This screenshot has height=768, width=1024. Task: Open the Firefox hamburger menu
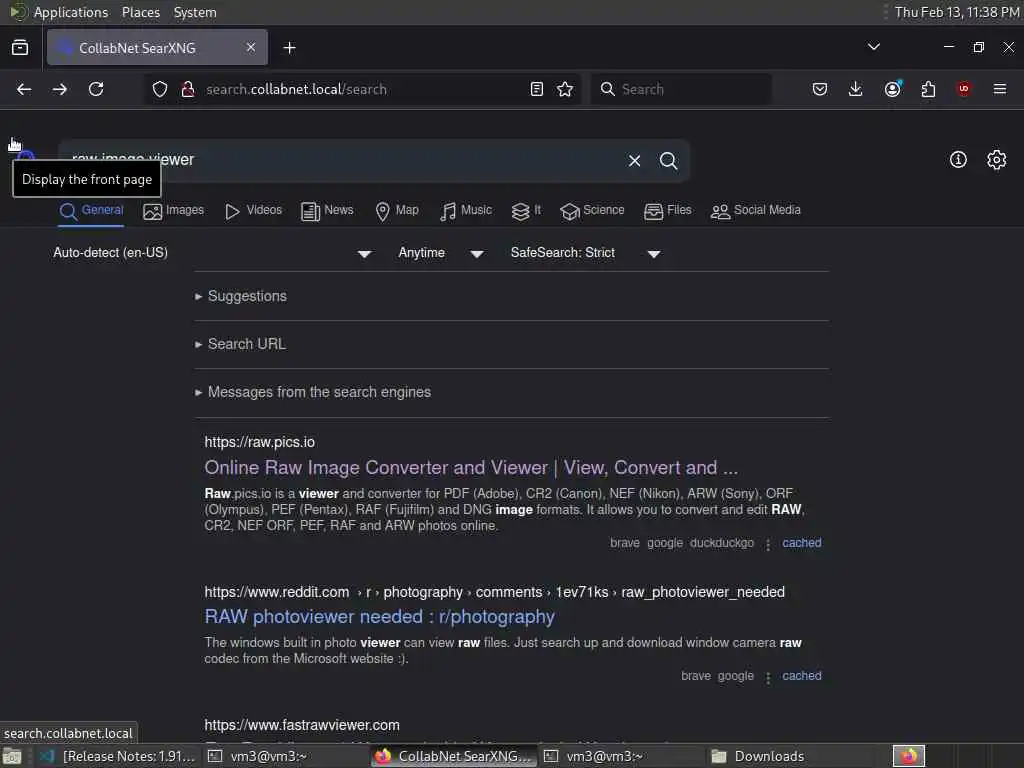1000,89
